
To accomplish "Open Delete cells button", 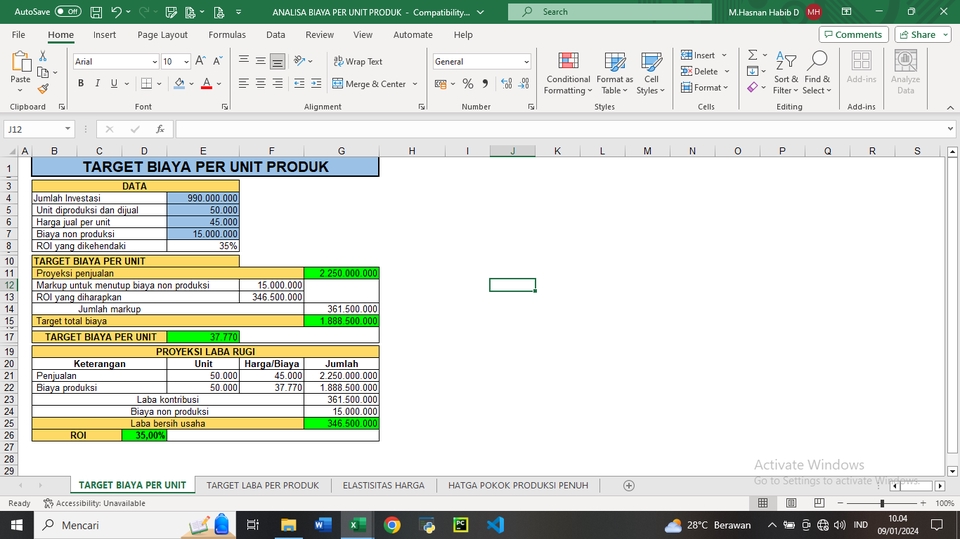I will tap(705, 71).
